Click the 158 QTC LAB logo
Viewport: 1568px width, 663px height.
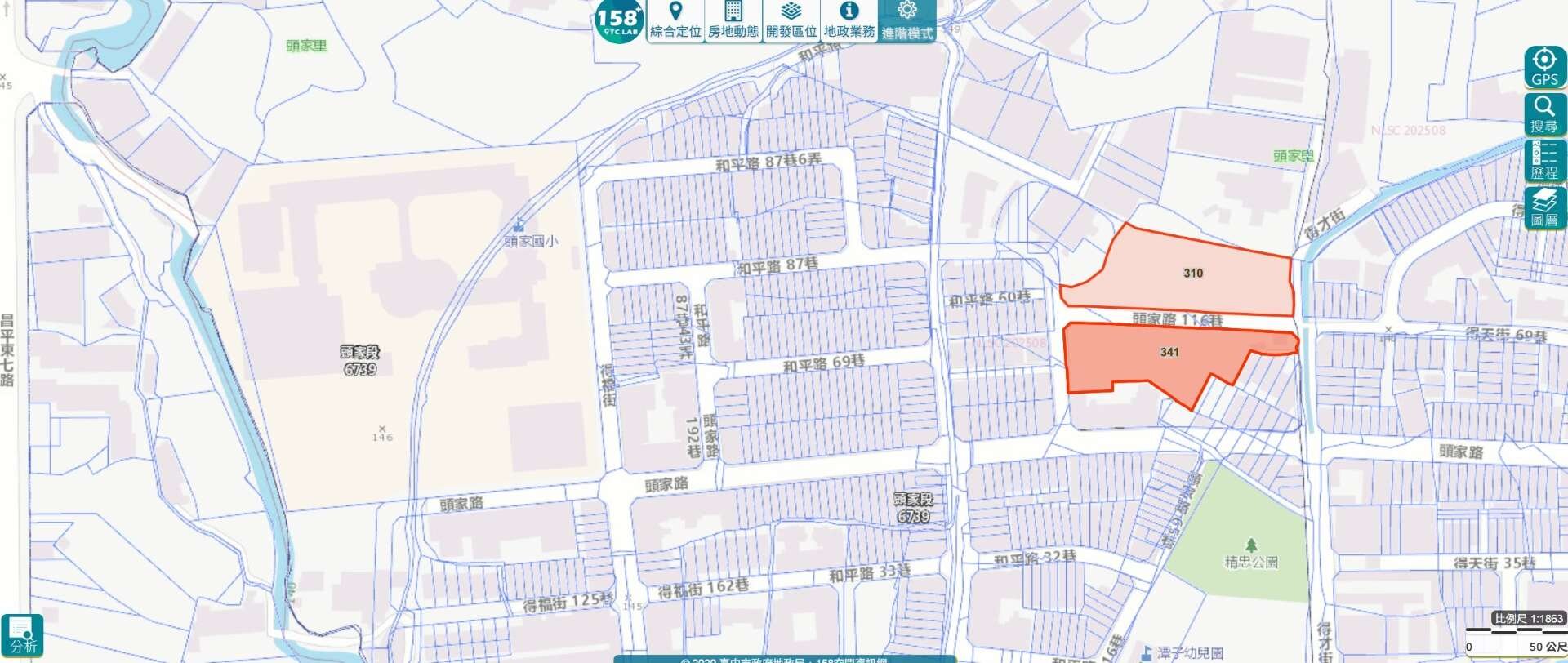tap(618, 20)
